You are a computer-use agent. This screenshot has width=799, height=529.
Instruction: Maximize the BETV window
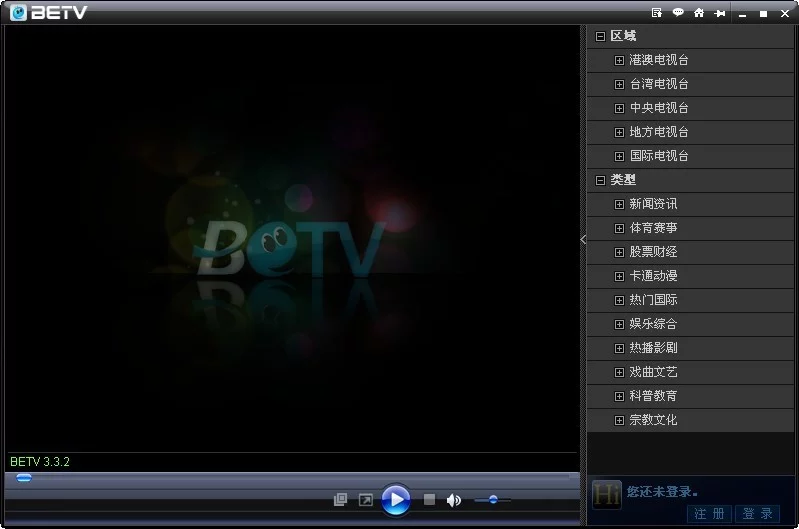(763, 14)
